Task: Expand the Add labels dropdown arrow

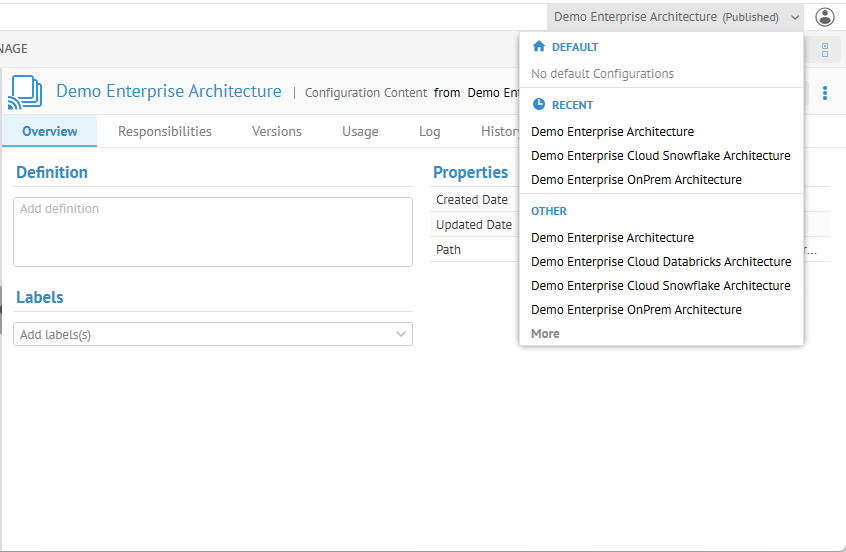Action: (x=401, y=334)
